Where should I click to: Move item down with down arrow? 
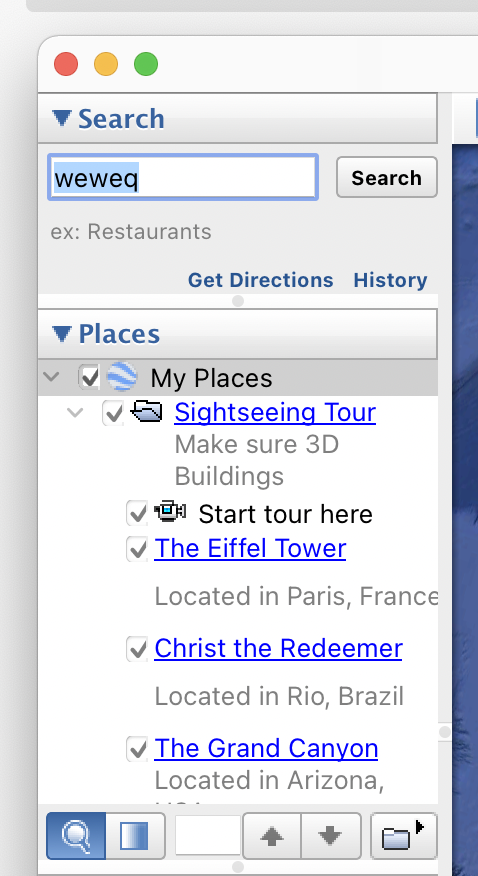tap(330, 836)
